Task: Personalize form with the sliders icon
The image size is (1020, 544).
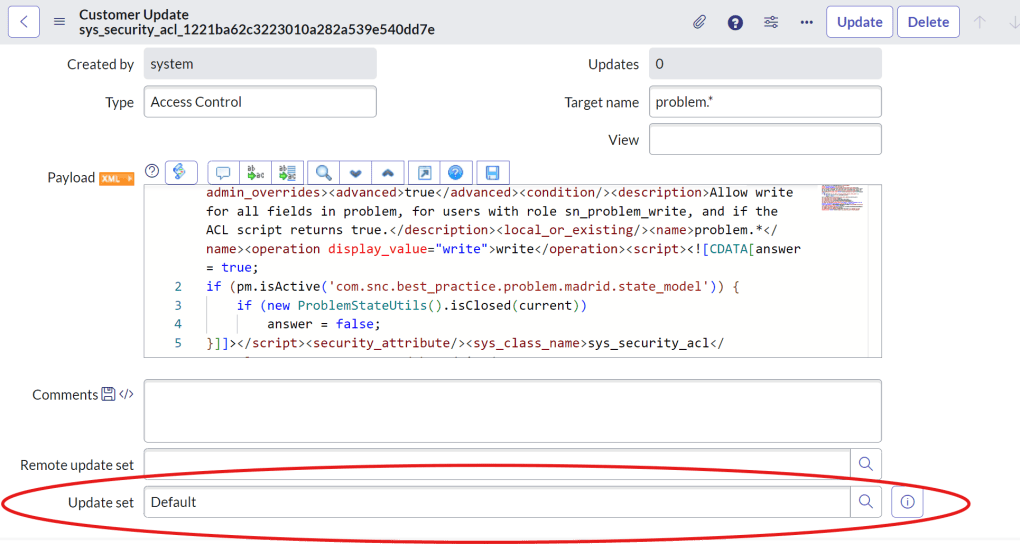Action: (771, 22)
